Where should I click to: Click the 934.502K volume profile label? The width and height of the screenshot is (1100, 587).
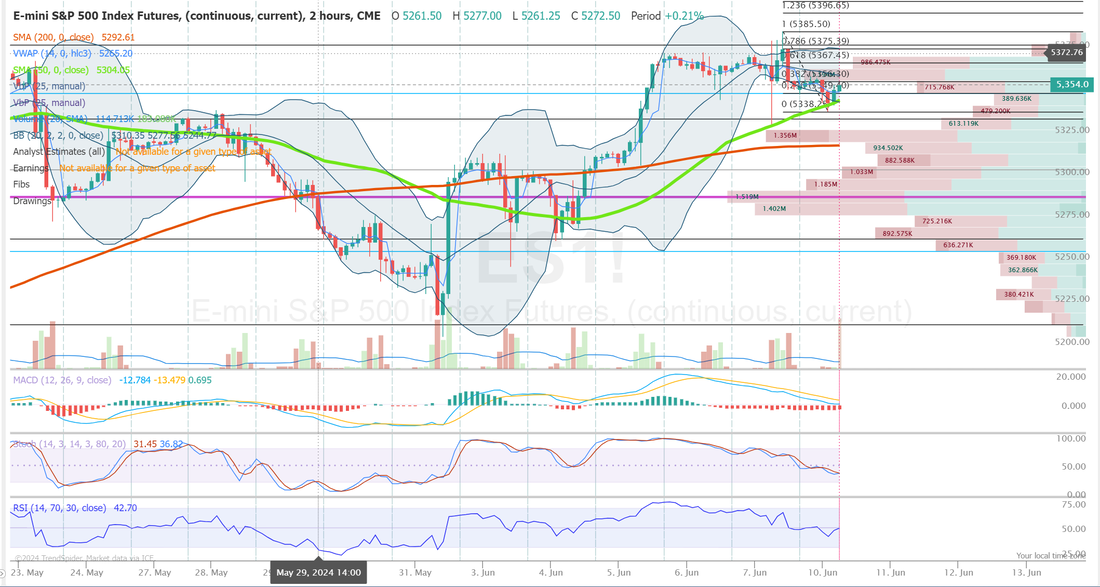(x=890, y=148)
